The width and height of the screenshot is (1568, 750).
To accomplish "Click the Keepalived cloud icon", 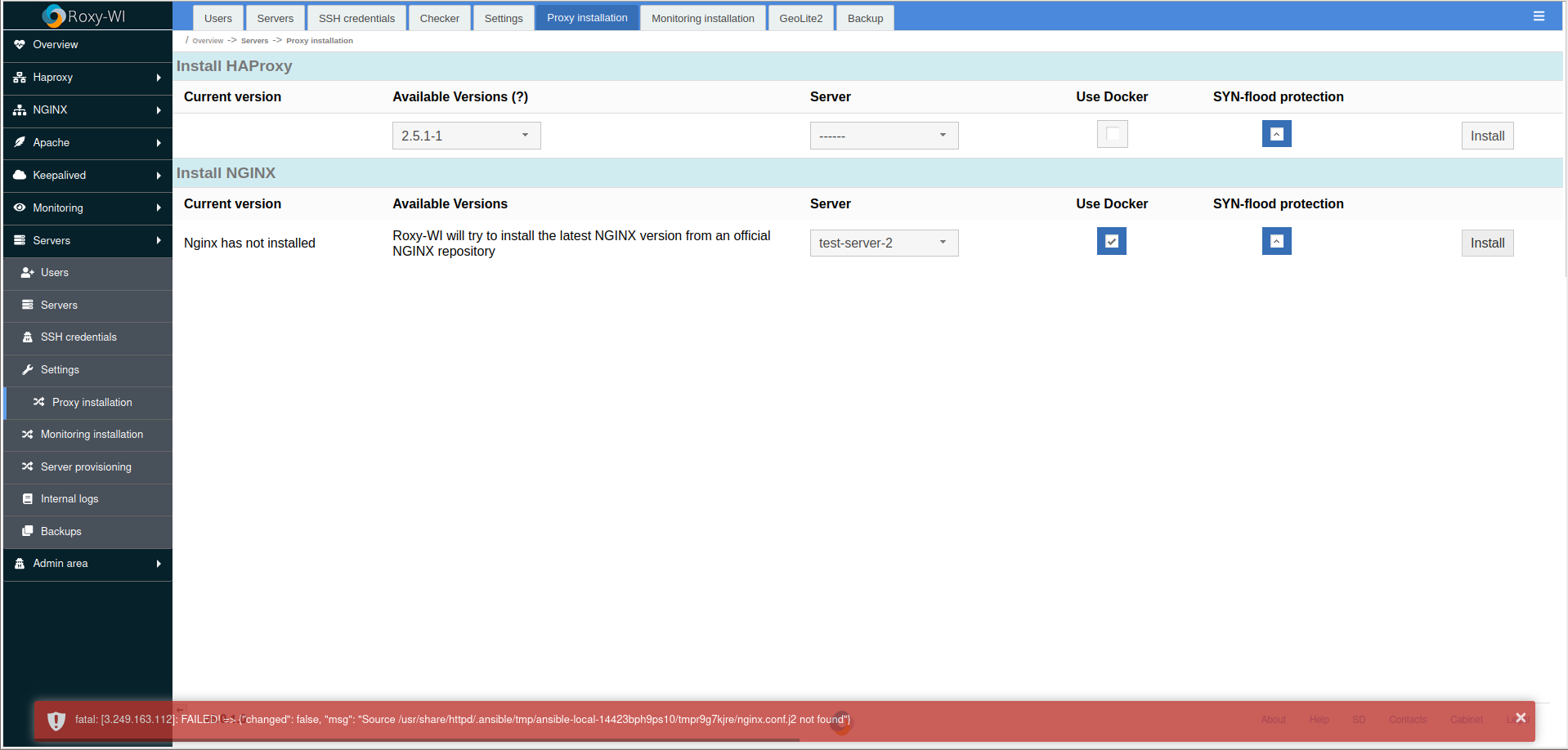I will point(20,175).
